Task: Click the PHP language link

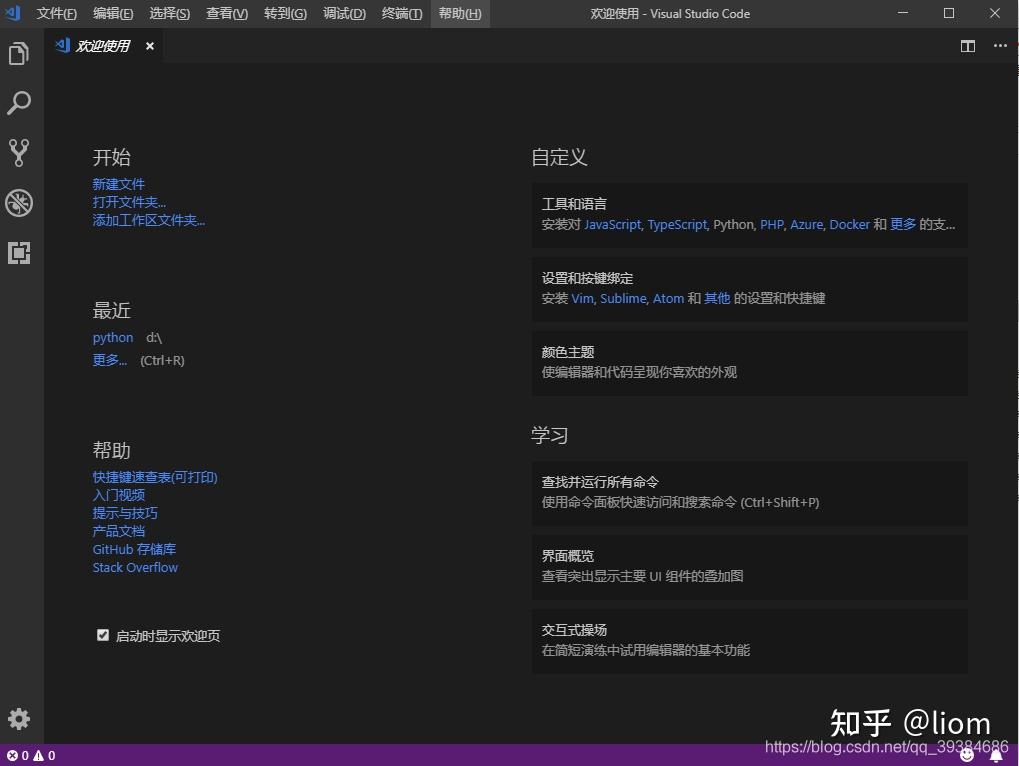Action: point(771,224)
